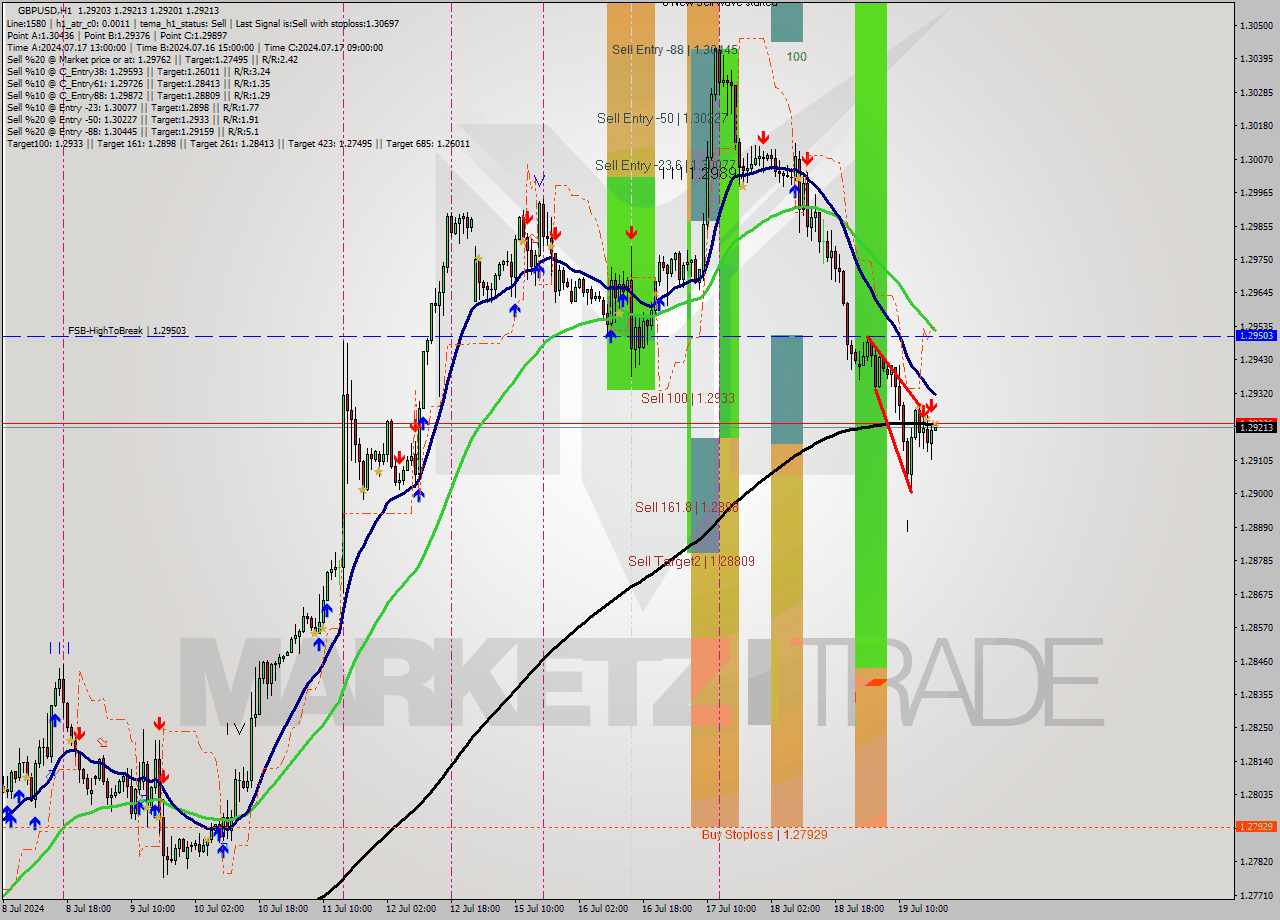This screenshot has height=920, width=1280.
Task: Click the 10 Jul 18:00 time label
Action: [x=283, y=909]
